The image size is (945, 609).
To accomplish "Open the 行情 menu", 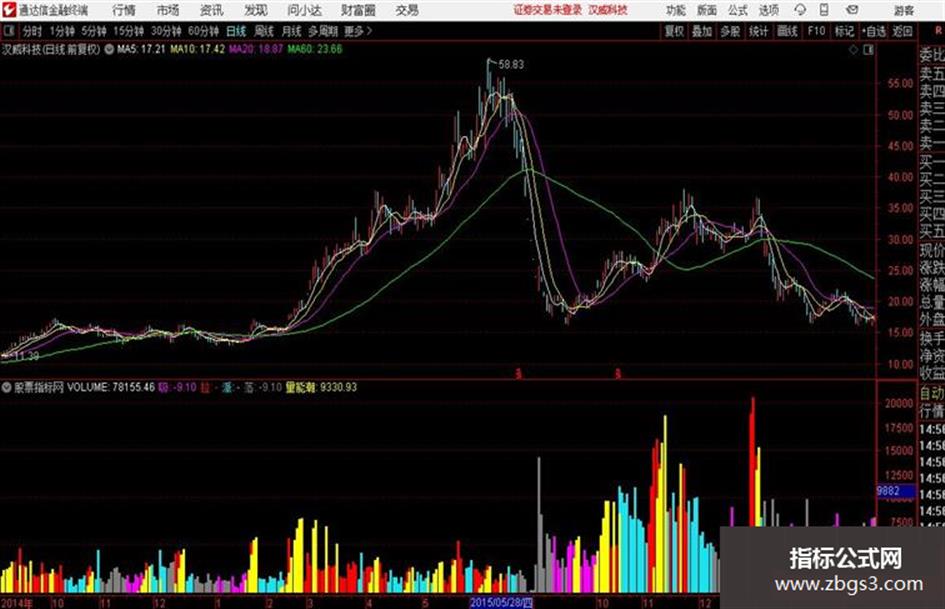I will coord(124,10).
